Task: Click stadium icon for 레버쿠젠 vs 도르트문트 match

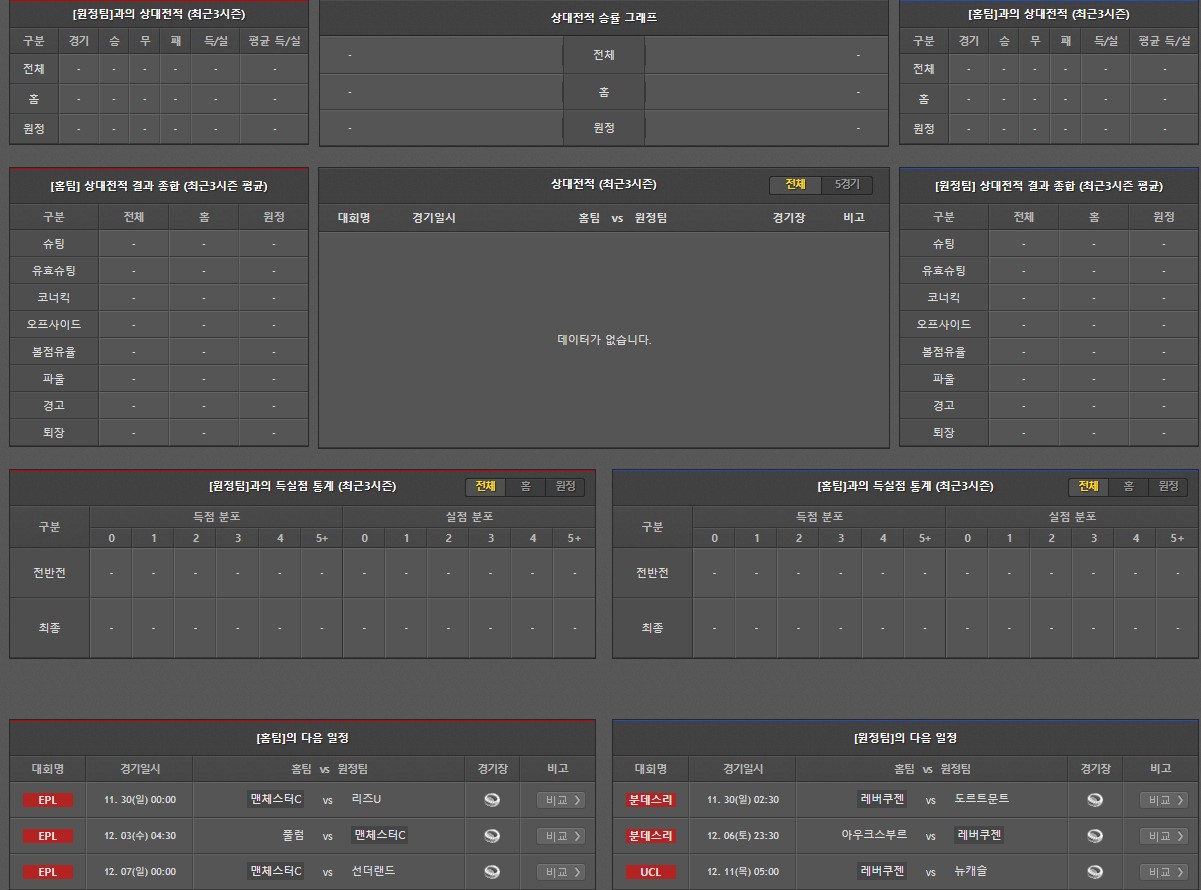Action: (x=1094, y=800)
